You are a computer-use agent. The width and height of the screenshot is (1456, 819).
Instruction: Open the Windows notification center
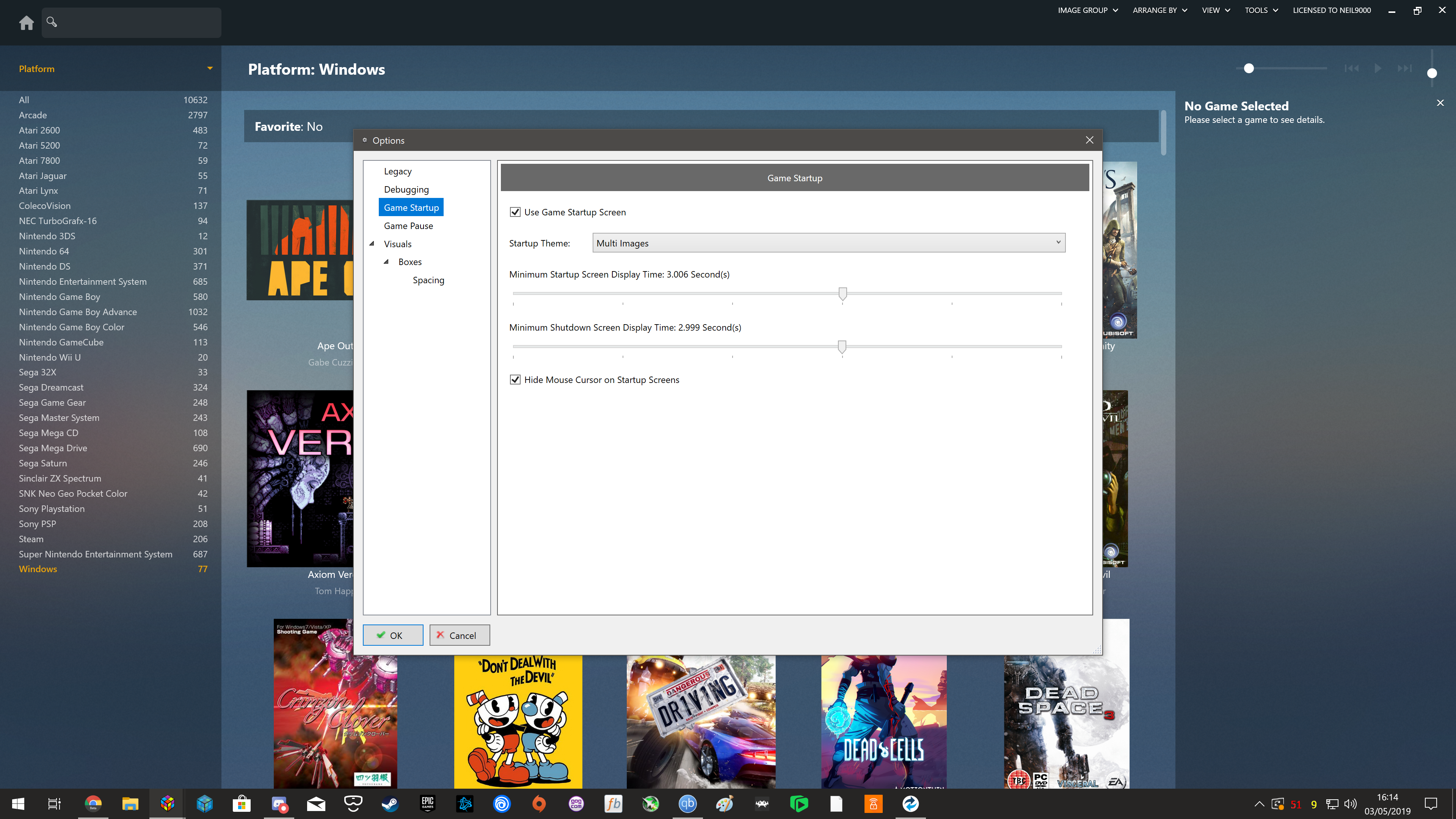1431,804
